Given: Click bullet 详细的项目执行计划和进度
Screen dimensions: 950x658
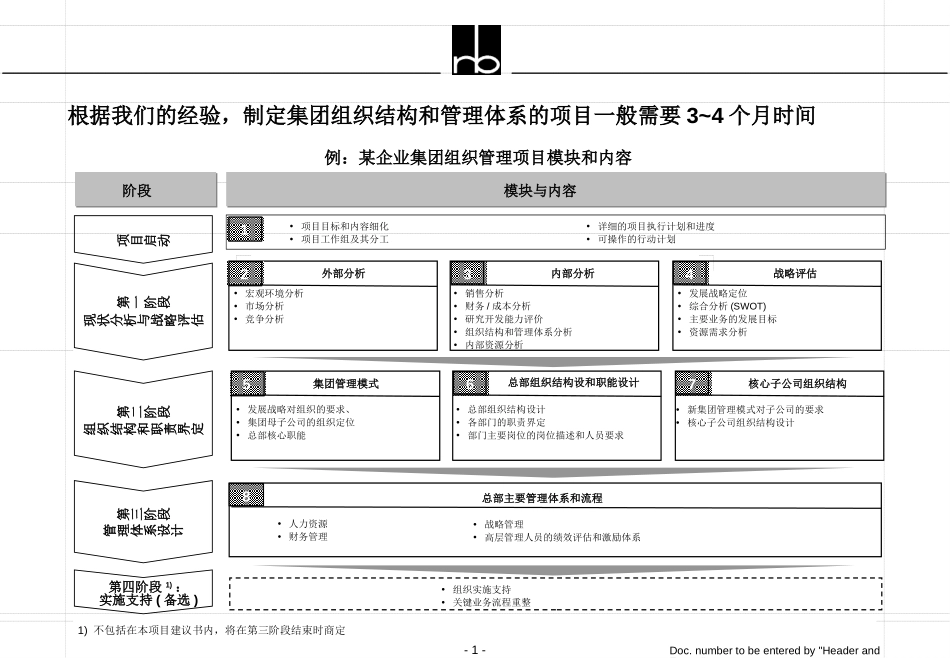Looking at the screenshot, I should (656, 226).
